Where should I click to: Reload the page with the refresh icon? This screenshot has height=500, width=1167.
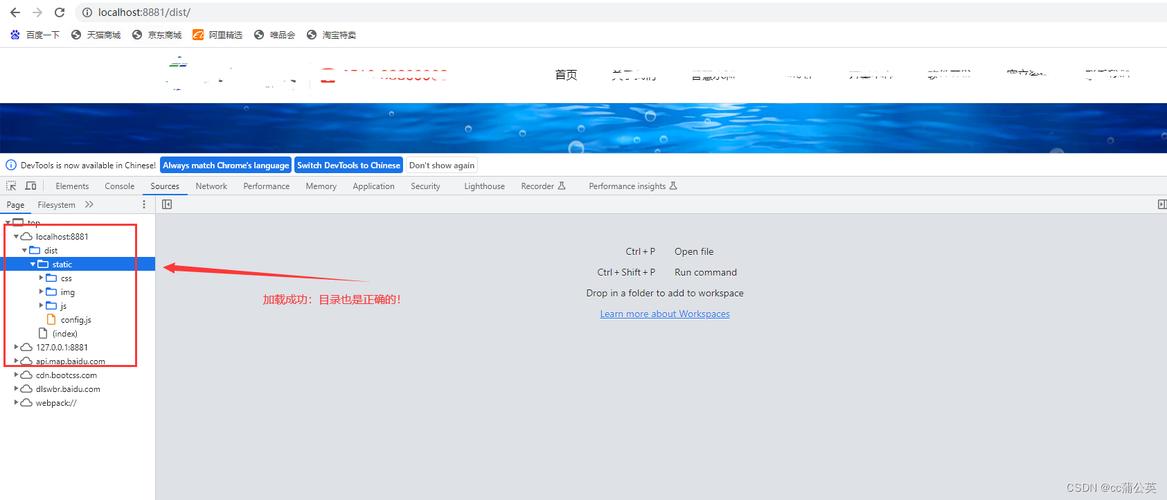(60, 13)
